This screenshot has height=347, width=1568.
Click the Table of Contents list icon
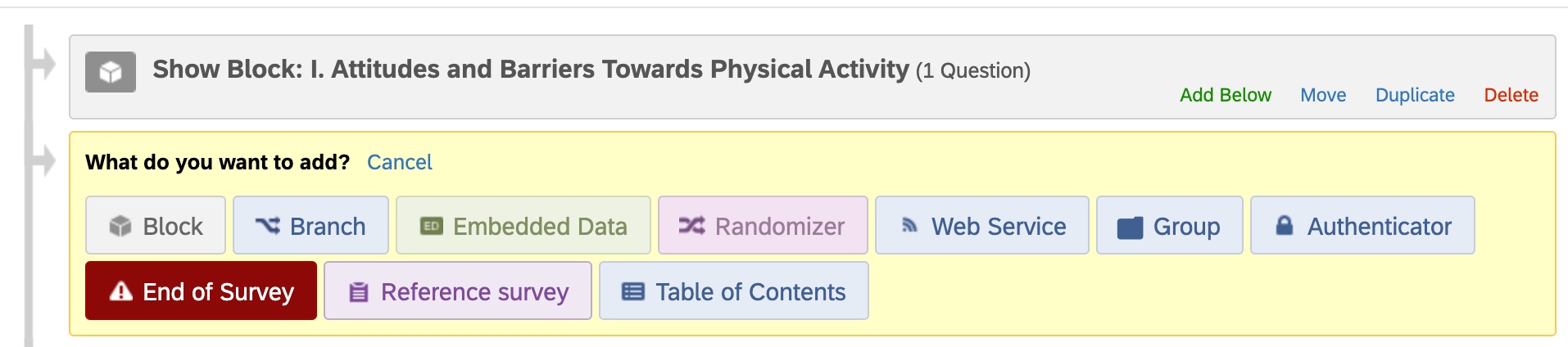633,291
